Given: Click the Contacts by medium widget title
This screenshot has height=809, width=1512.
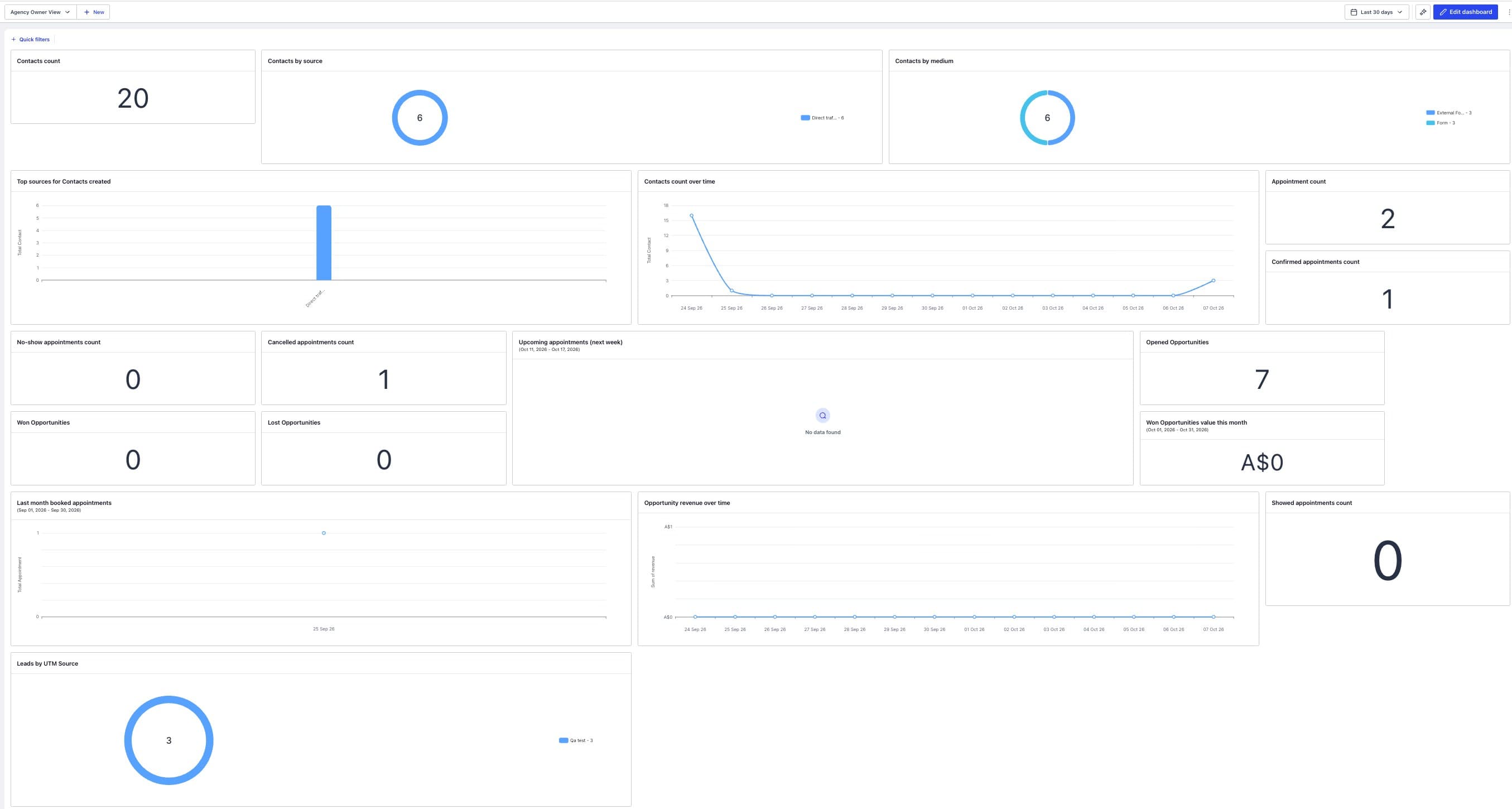Looking at the screenshot, I should click(924, 61).
